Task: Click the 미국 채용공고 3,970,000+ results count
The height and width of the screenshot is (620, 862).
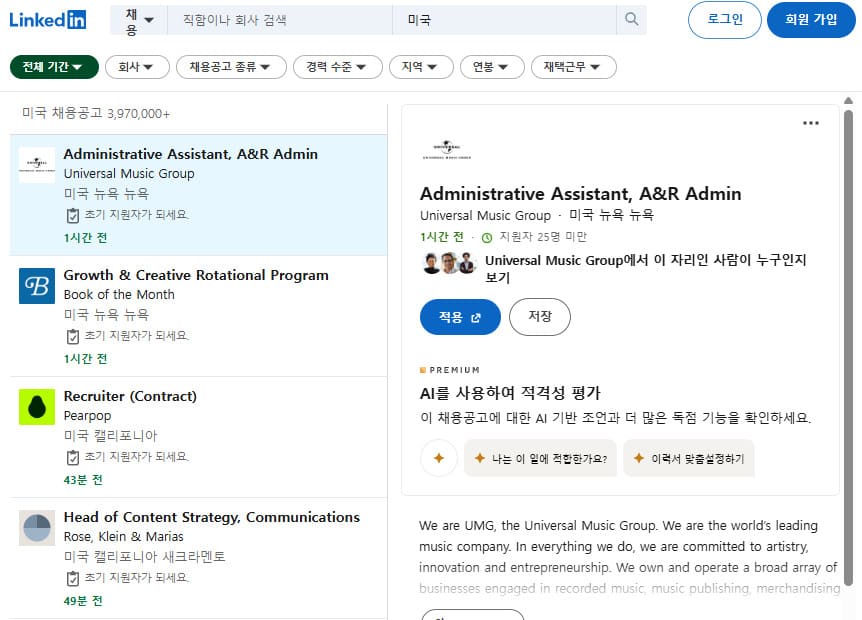Action: click(x=96, y=113)
